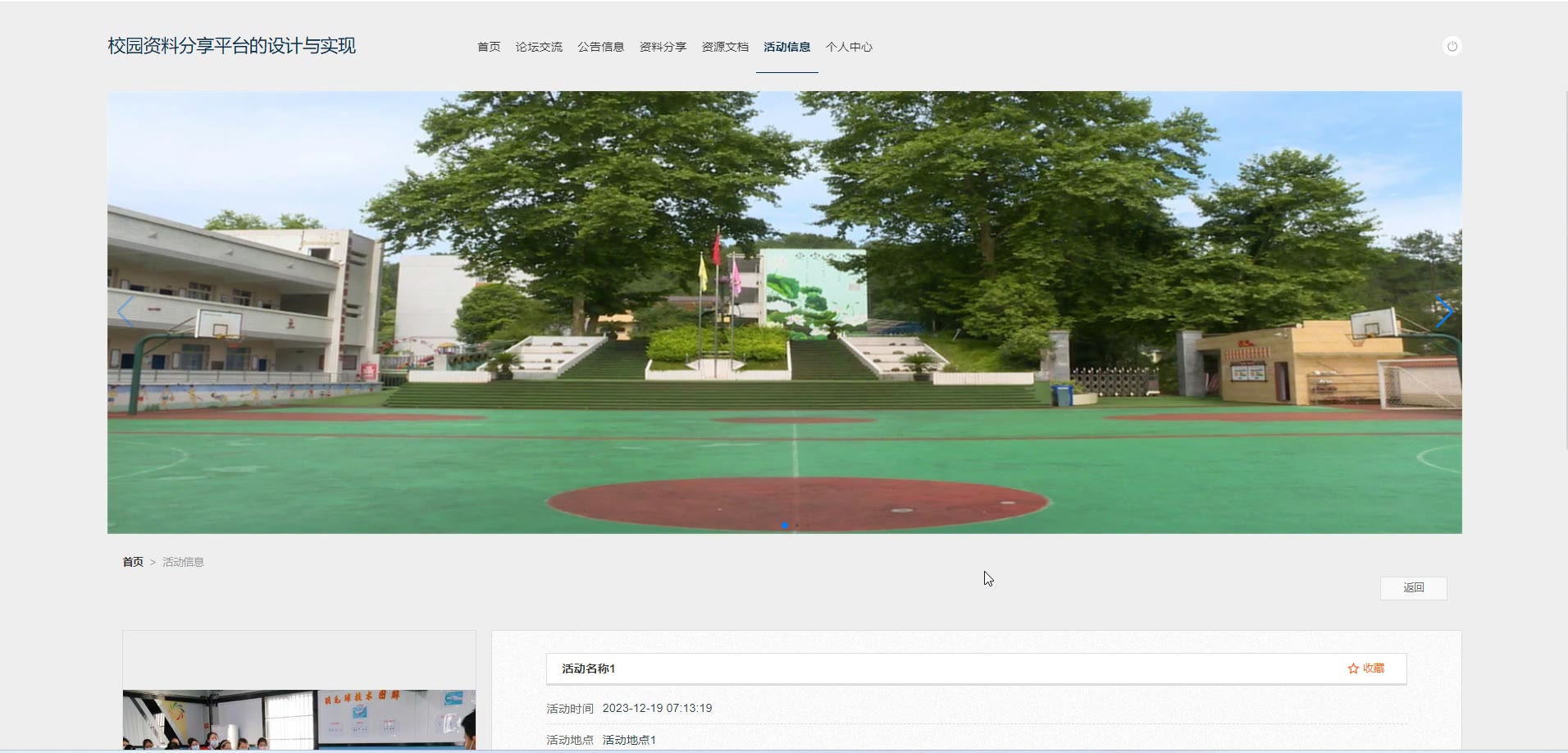
Task: Select 资料分享 in the top menu
Action: [x=663, y=47]
